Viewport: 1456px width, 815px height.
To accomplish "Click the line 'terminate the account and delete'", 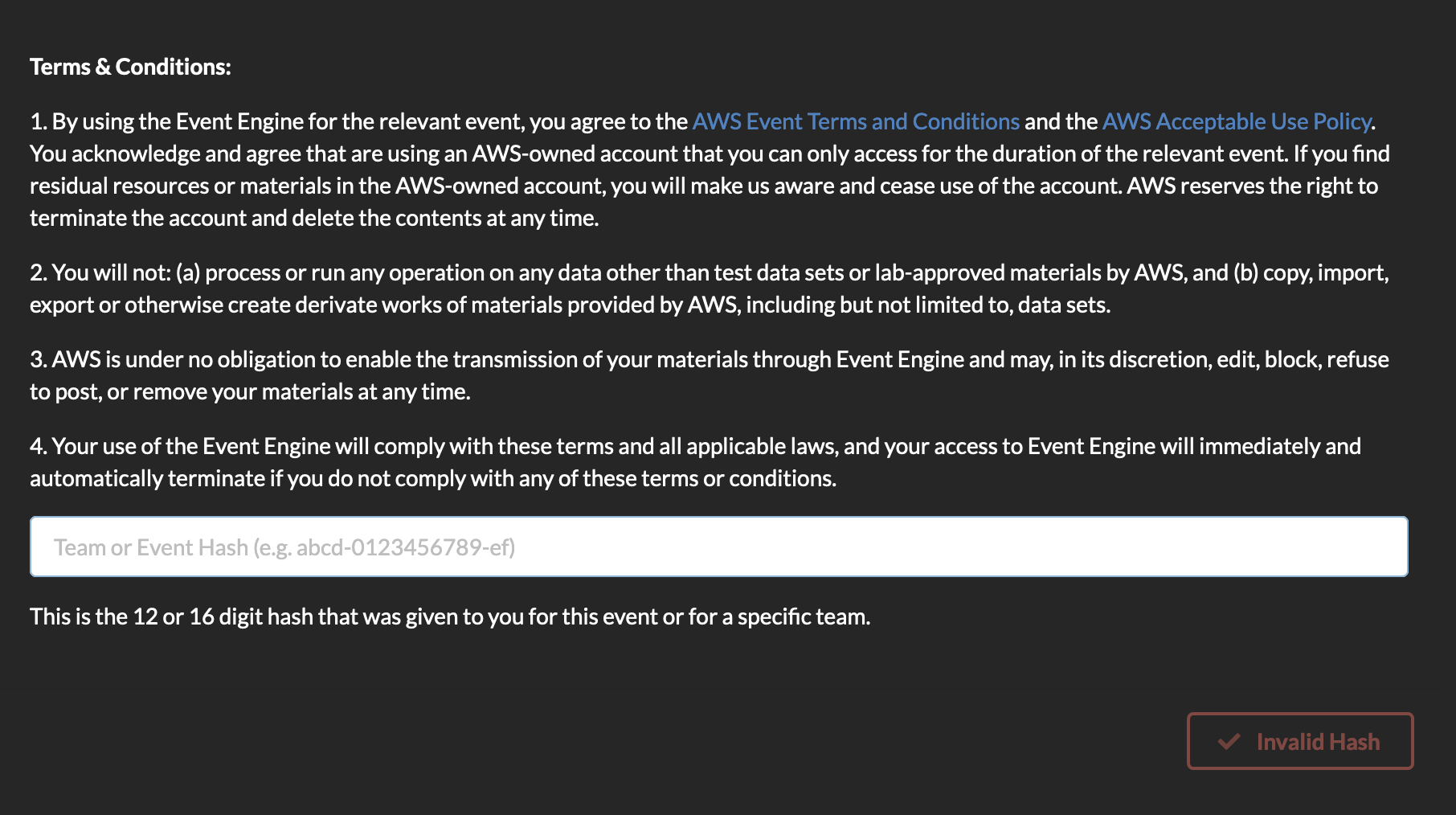I will point(314,218).
